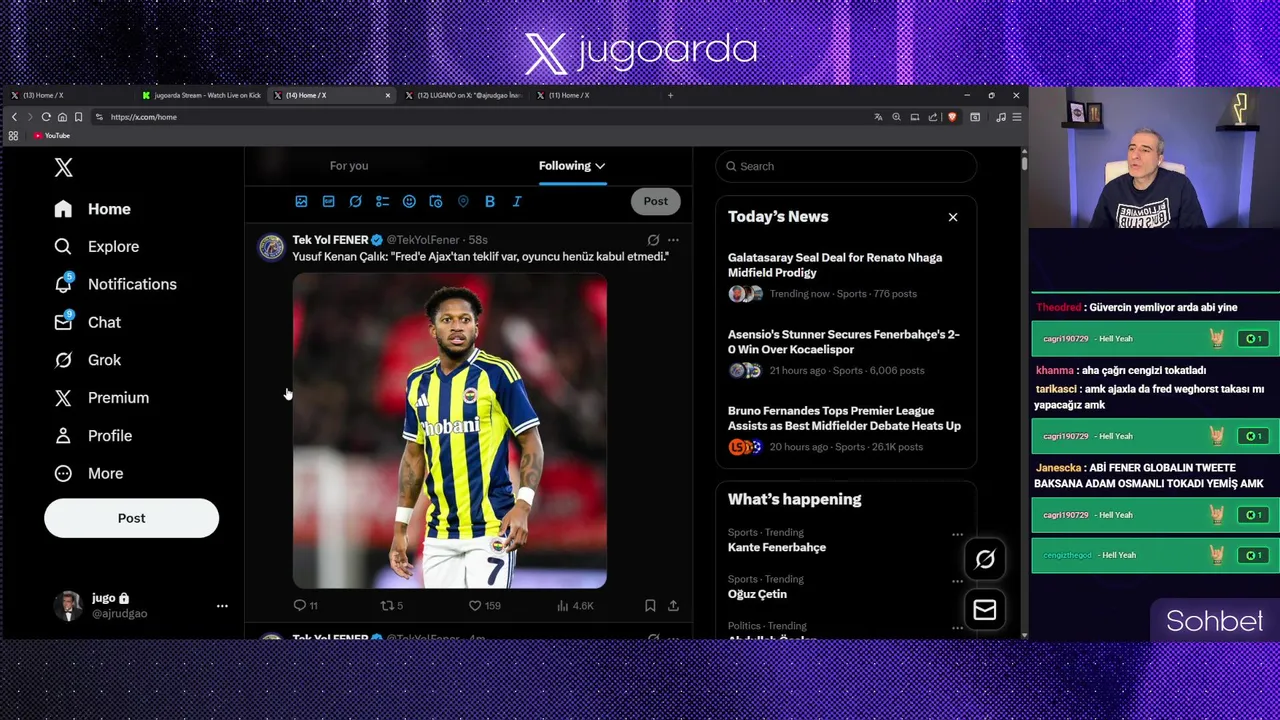Click the X logo in the sidebar
The image size is (1280, 720).
click(63, 168)
